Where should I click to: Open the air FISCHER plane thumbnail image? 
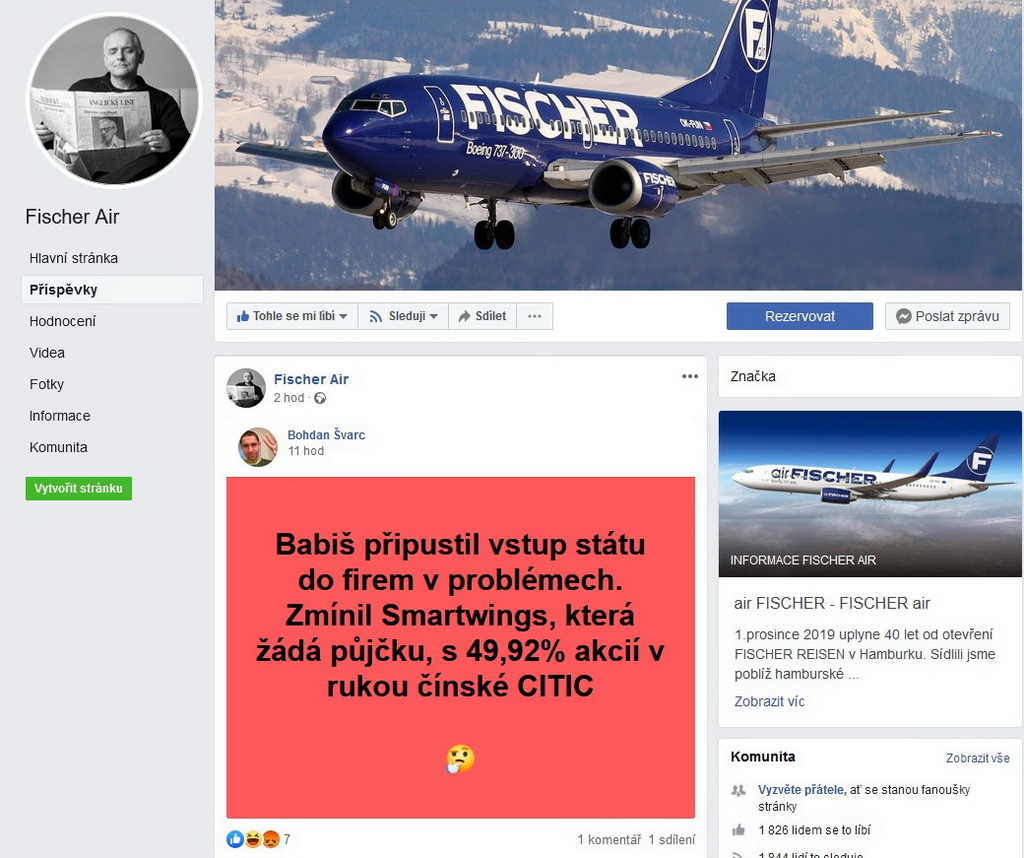(x=870, y=494)
